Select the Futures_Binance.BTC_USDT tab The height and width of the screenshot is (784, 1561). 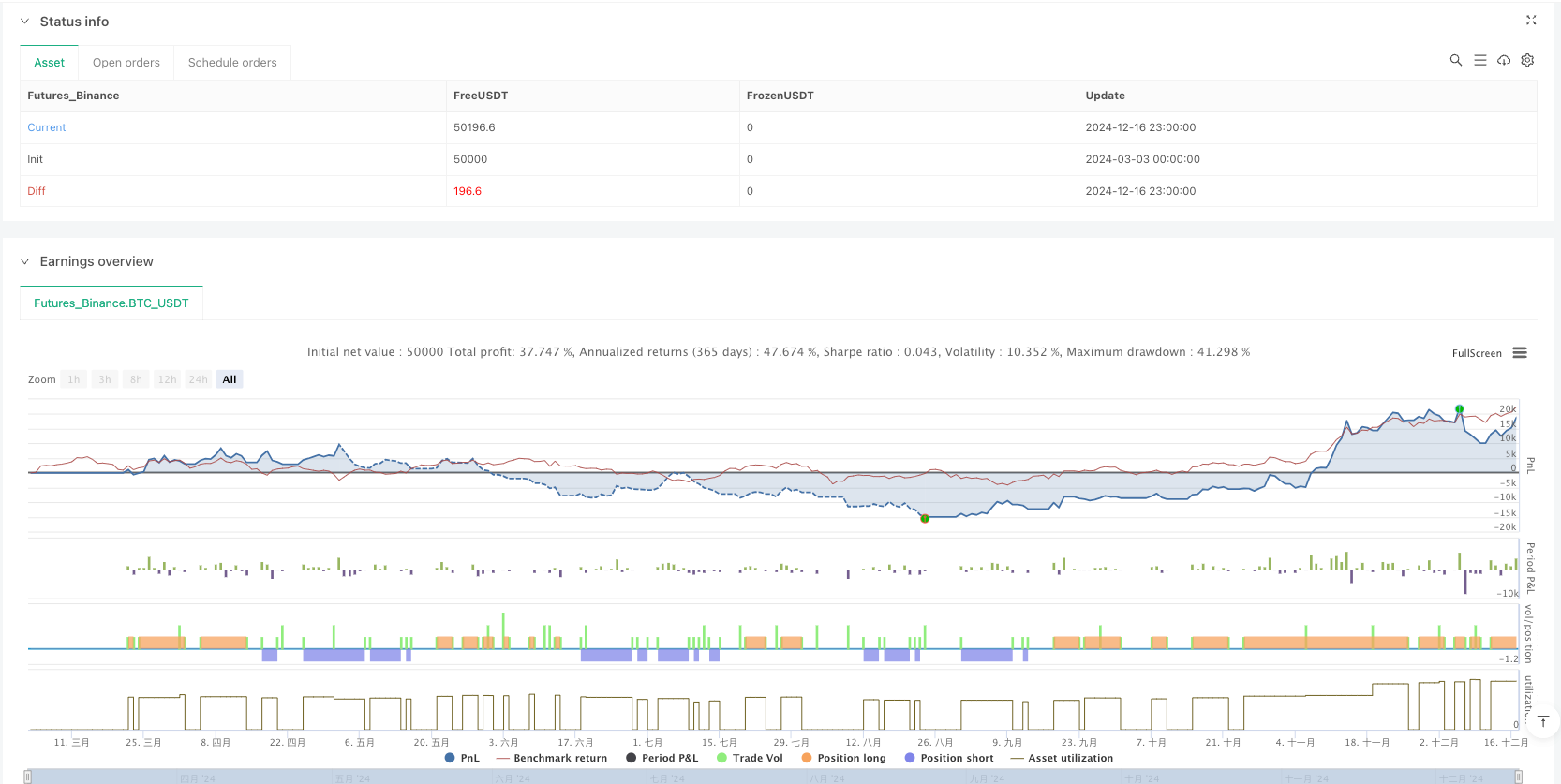coord(111,303)
